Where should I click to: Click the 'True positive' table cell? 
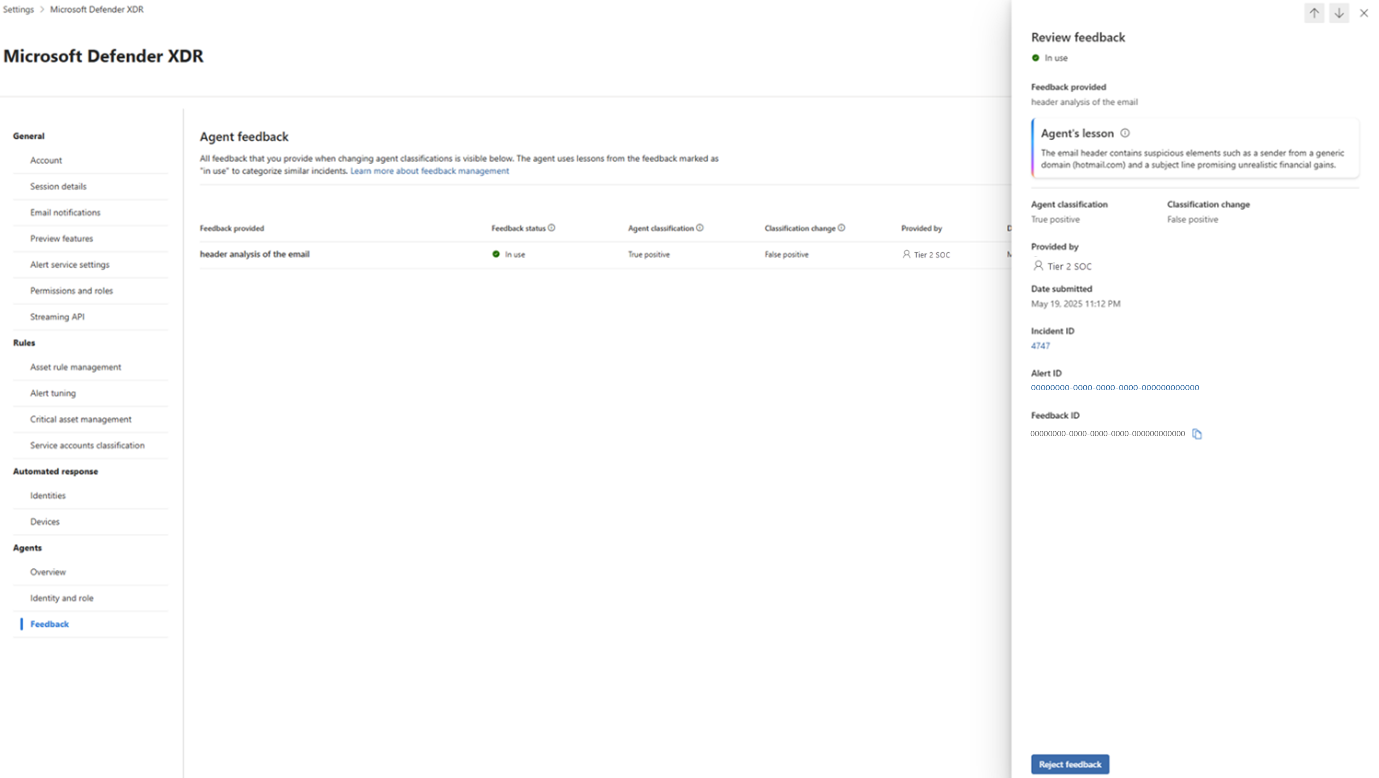[x=649, y=254]
